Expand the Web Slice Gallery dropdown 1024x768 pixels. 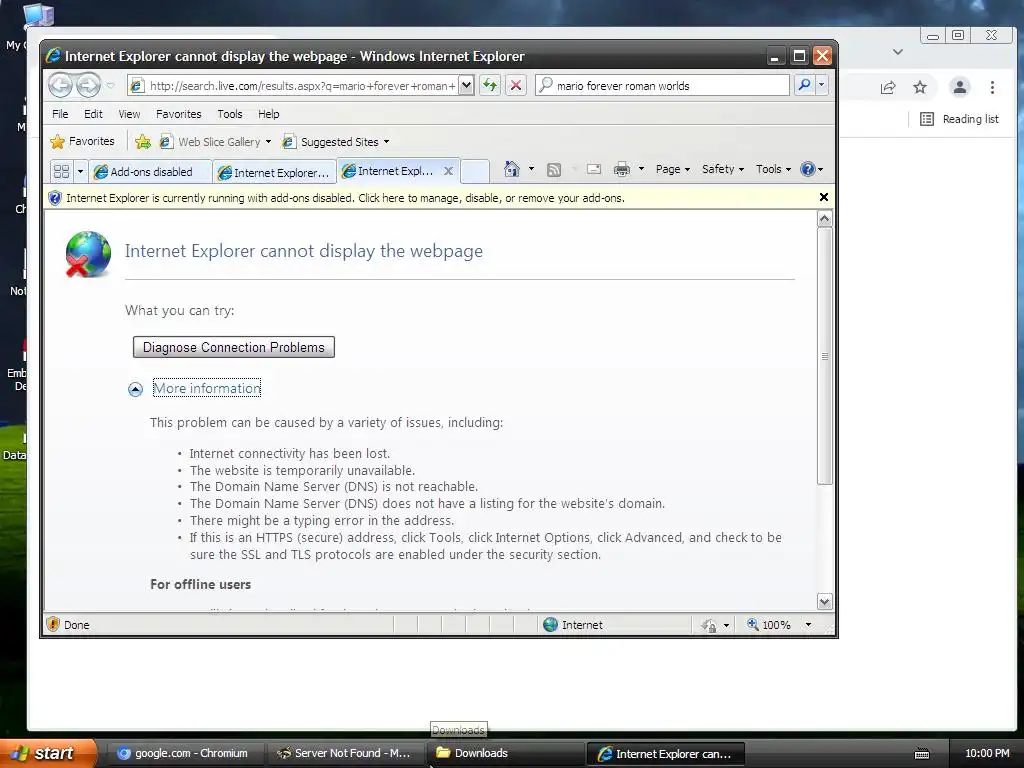tap(268, 142)
